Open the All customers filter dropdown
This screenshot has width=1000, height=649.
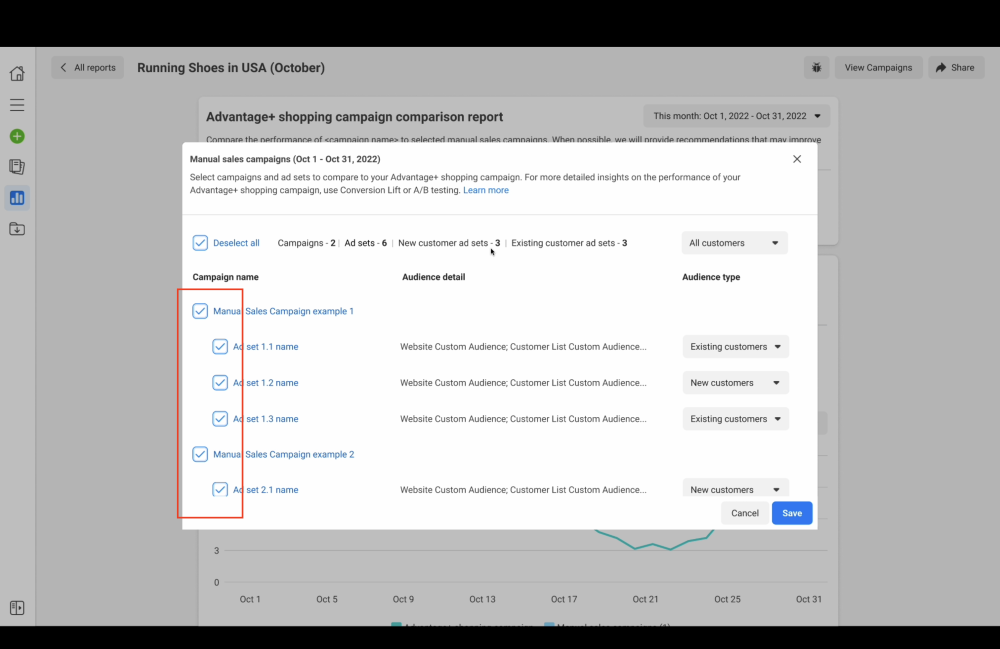pyautogui.click(x=734, y=243)
